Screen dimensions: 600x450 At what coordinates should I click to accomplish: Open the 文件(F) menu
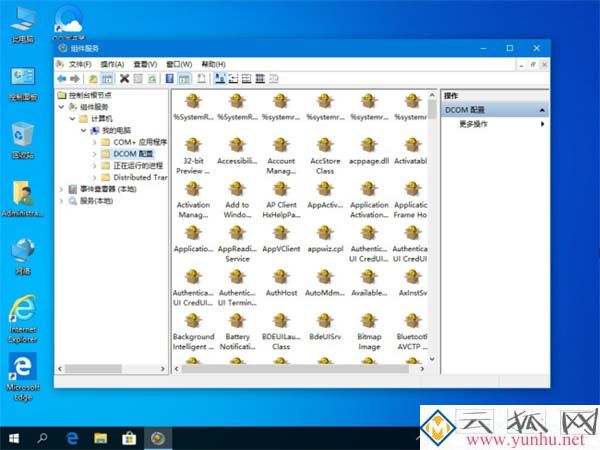80,64
